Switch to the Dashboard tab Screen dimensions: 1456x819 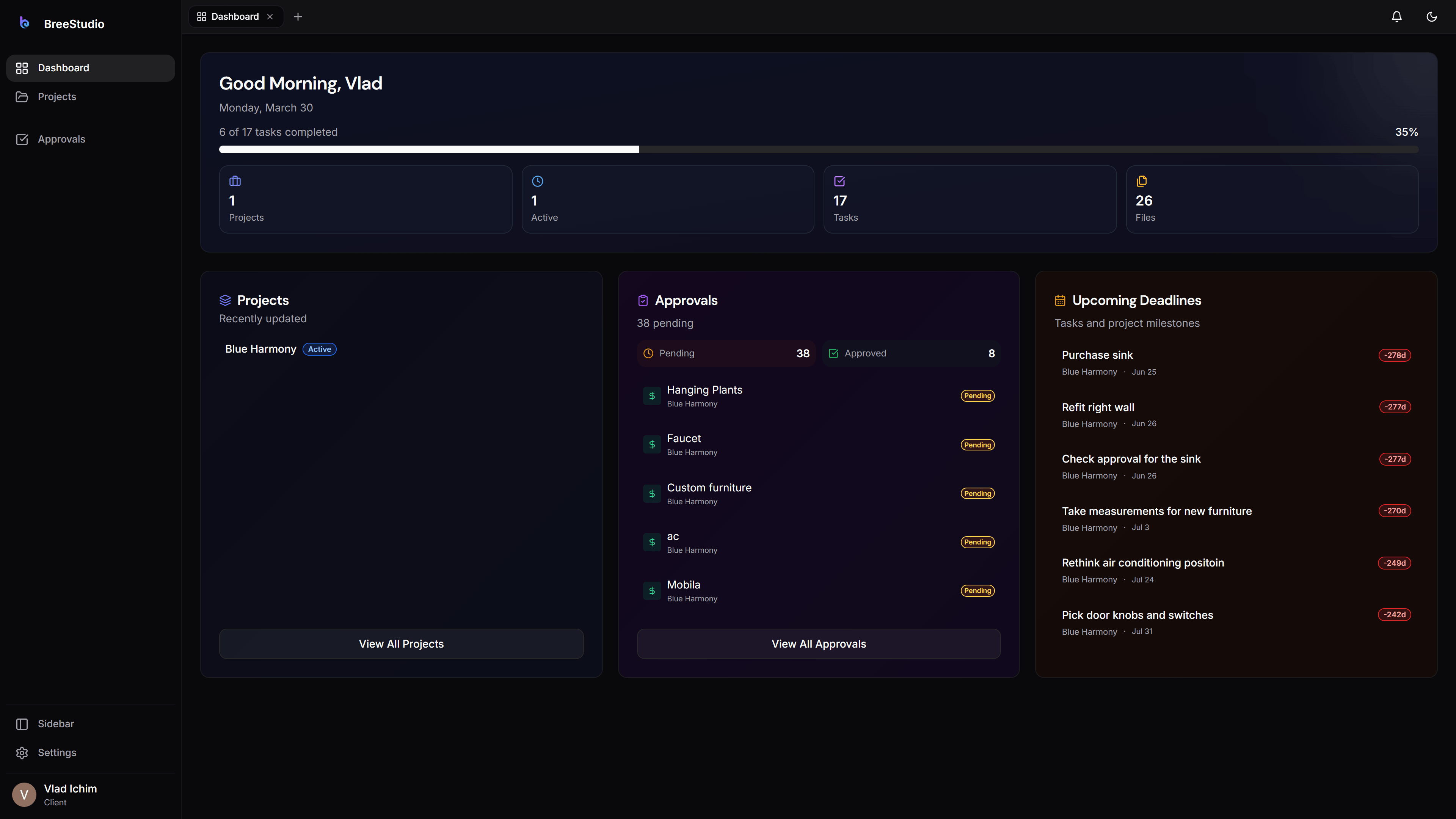[235, 17]
